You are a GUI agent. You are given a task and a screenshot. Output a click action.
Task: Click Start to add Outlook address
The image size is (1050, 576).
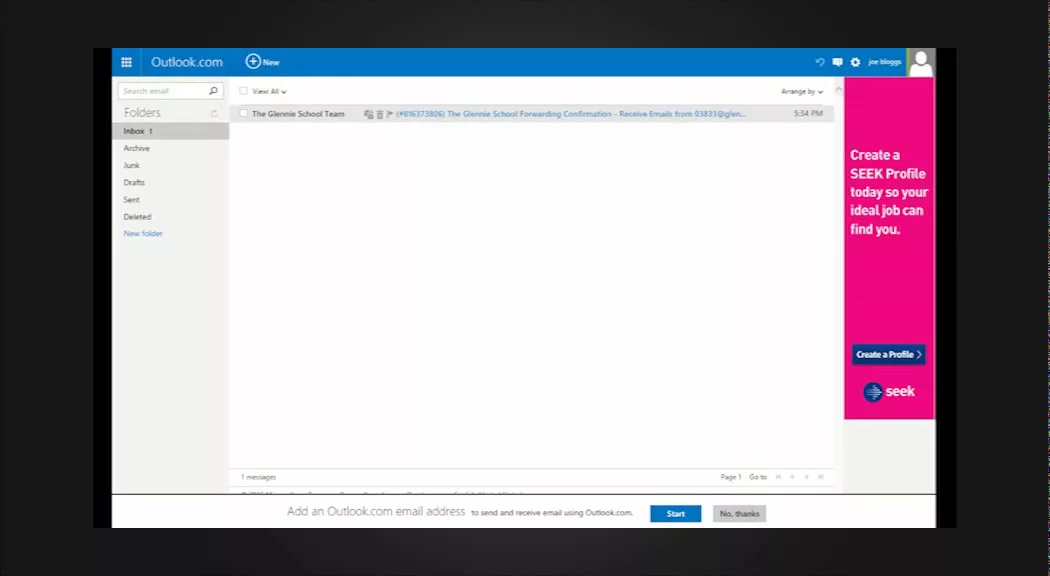(x=676, y=514)
